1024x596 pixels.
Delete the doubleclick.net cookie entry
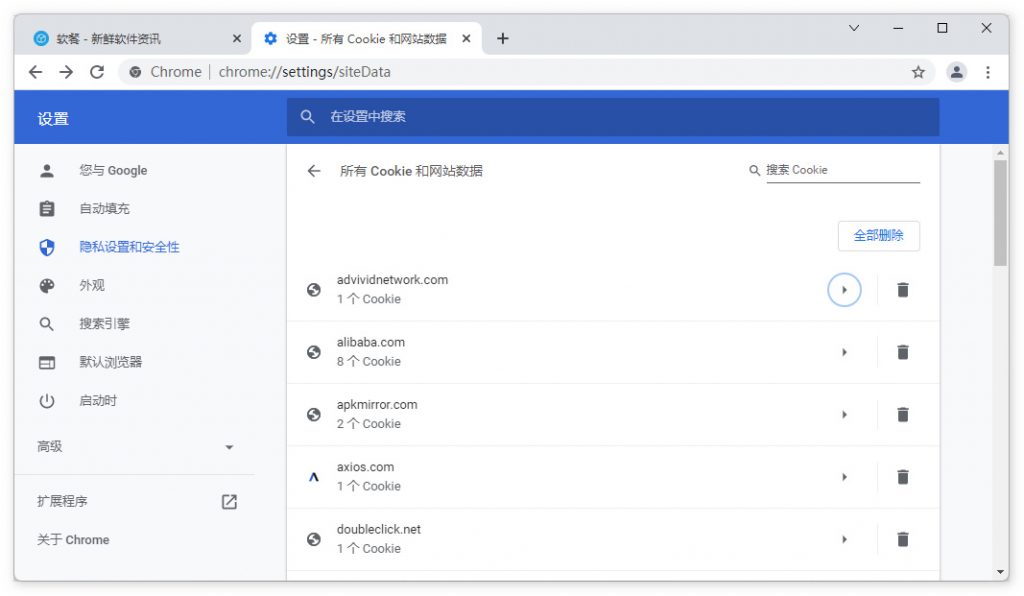point(902,539)
